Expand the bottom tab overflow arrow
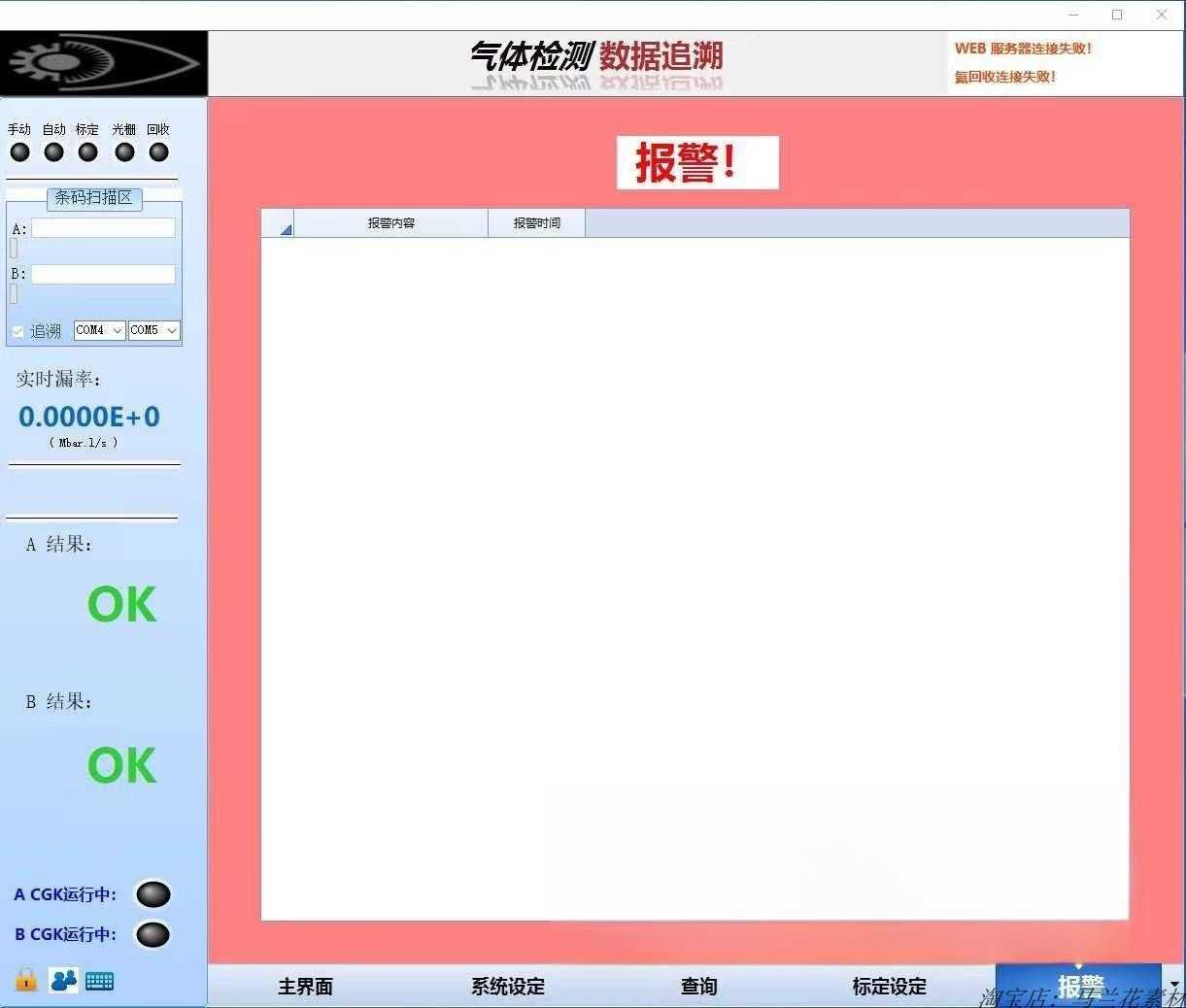This screenshot has width=1186, height=1008. click(x=1174, y=985)
